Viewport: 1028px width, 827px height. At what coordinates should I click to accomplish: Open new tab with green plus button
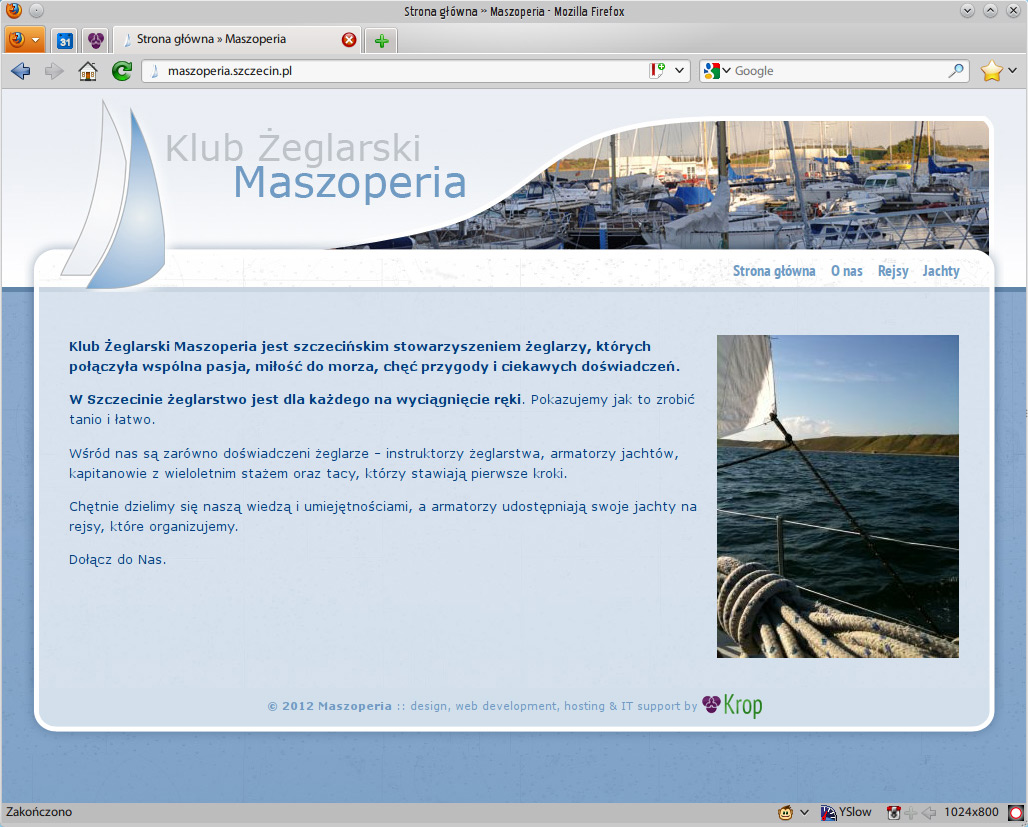point(381,41)
